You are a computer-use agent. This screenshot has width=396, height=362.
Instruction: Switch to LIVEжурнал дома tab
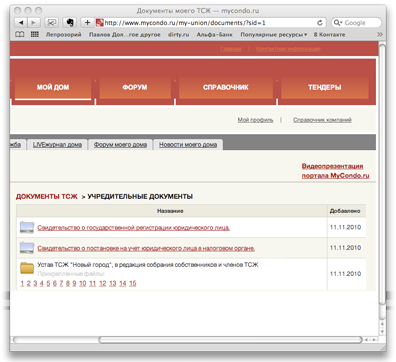click(x=57, y=145)
